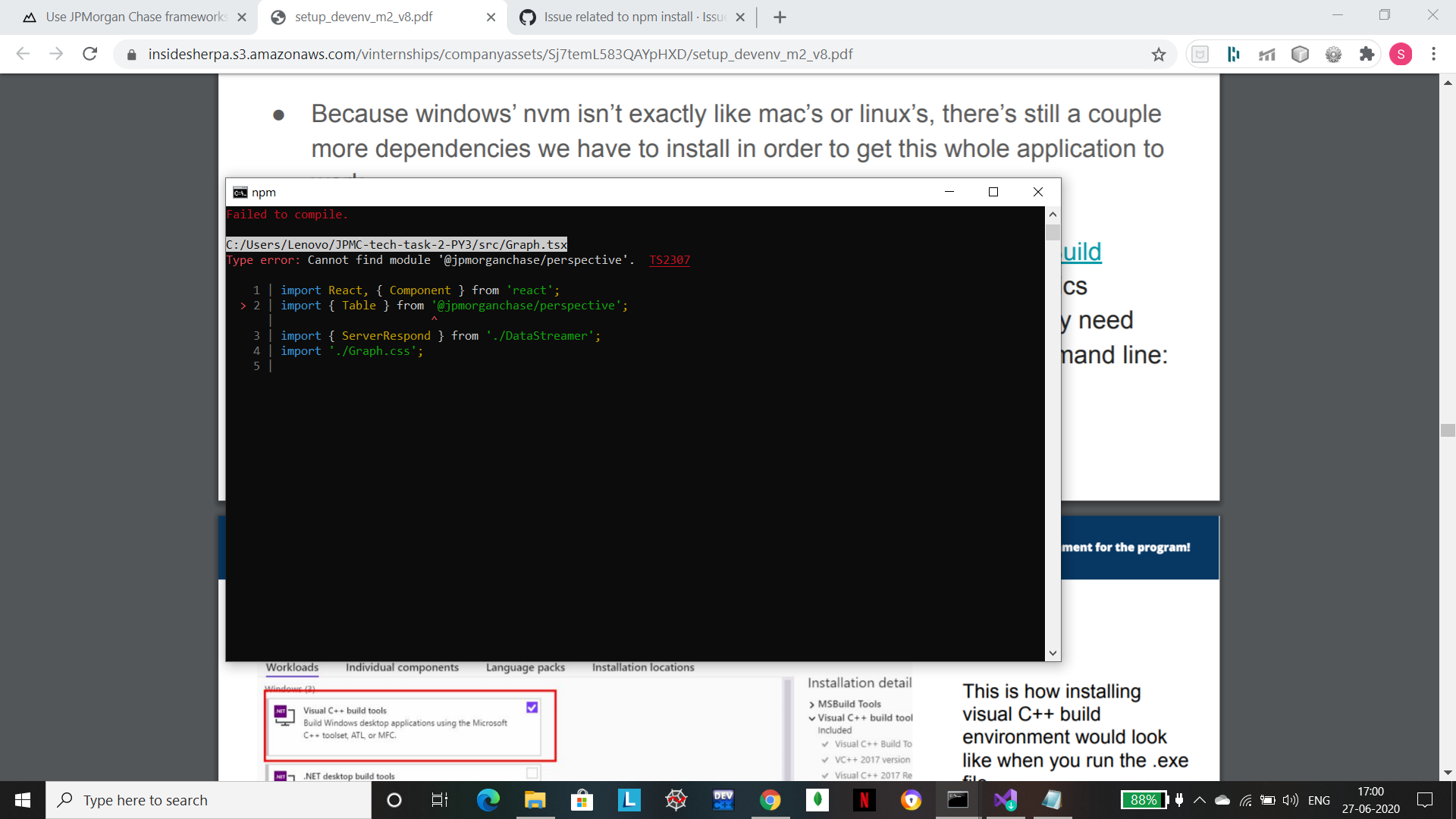The width and height of the screenshot is (1456, 819).
Task: Open the TS2307 error code link
Action: (669, 260)
